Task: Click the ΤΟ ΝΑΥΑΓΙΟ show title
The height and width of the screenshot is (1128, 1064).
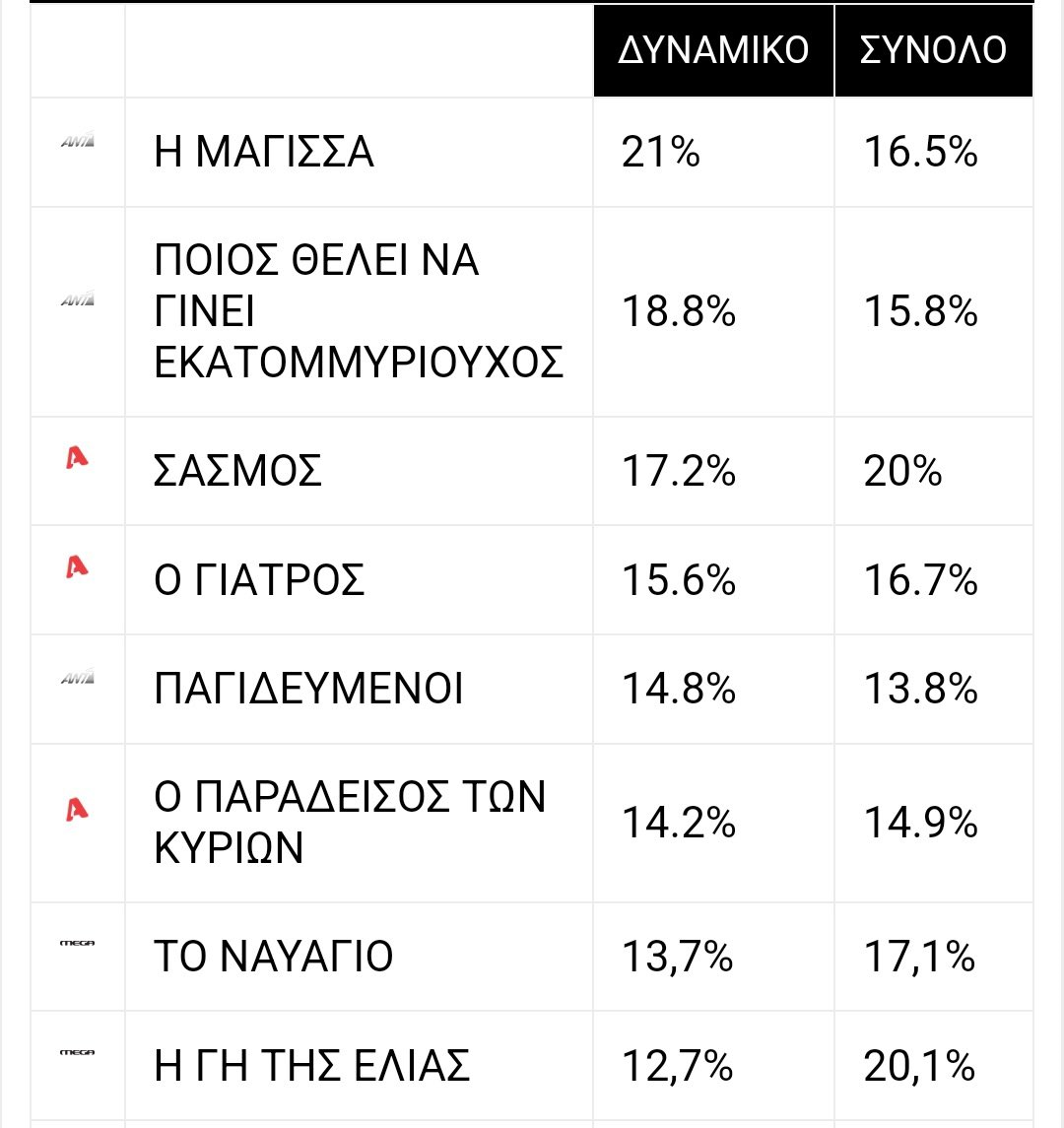Action: 273,956
